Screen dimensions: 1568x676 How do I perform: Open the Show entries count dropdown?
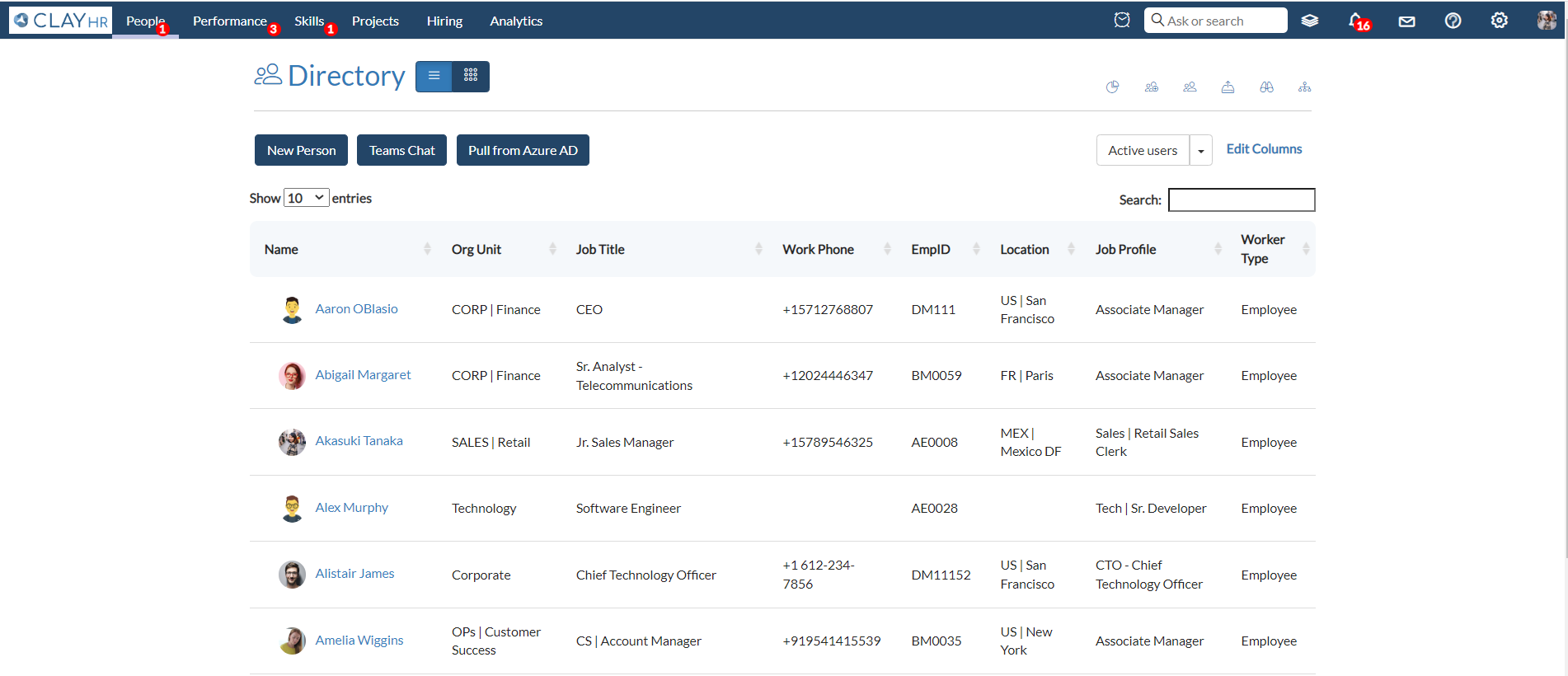pos(306,198)
